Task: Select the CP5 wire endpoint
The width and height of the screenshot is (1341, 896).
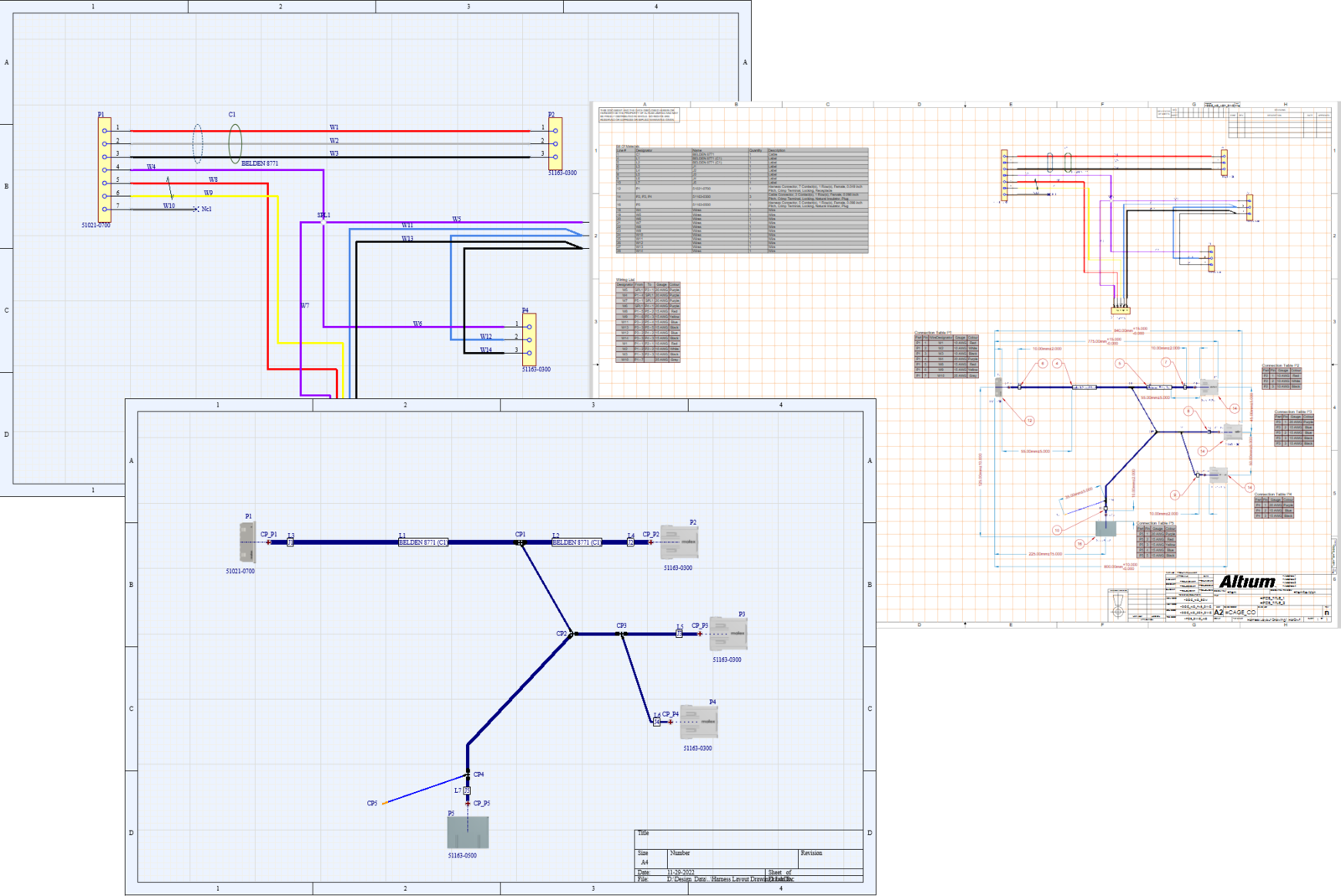Action: (385, 803)
